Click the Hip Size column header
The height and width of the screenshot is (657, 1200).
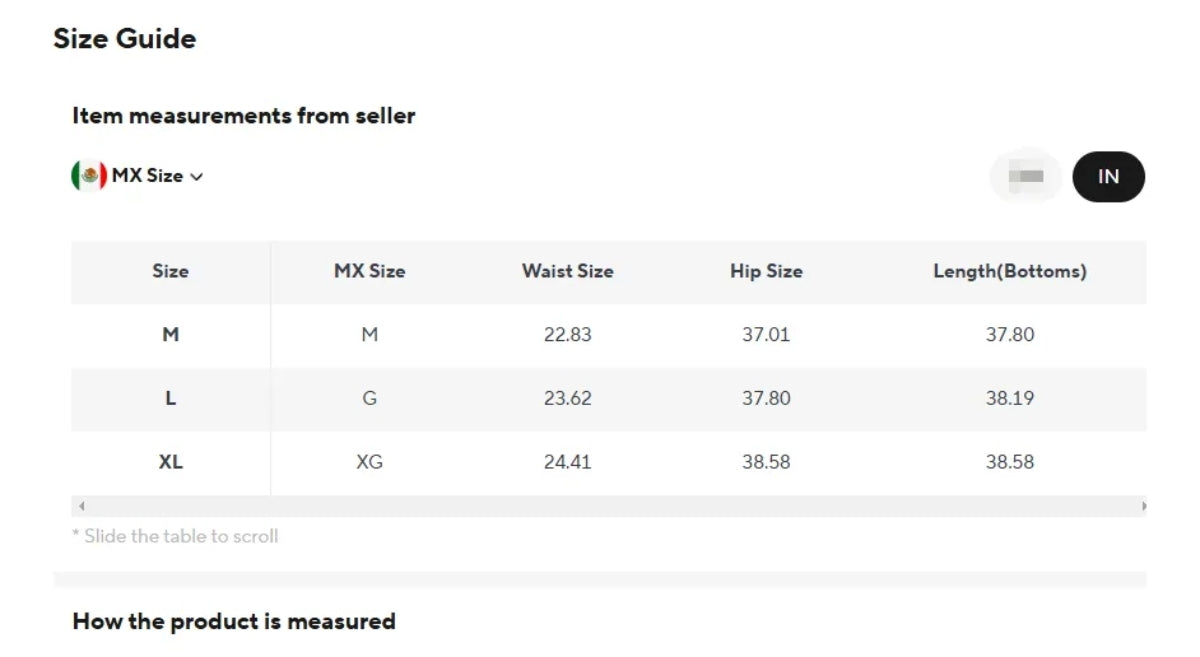click(766, 271)
